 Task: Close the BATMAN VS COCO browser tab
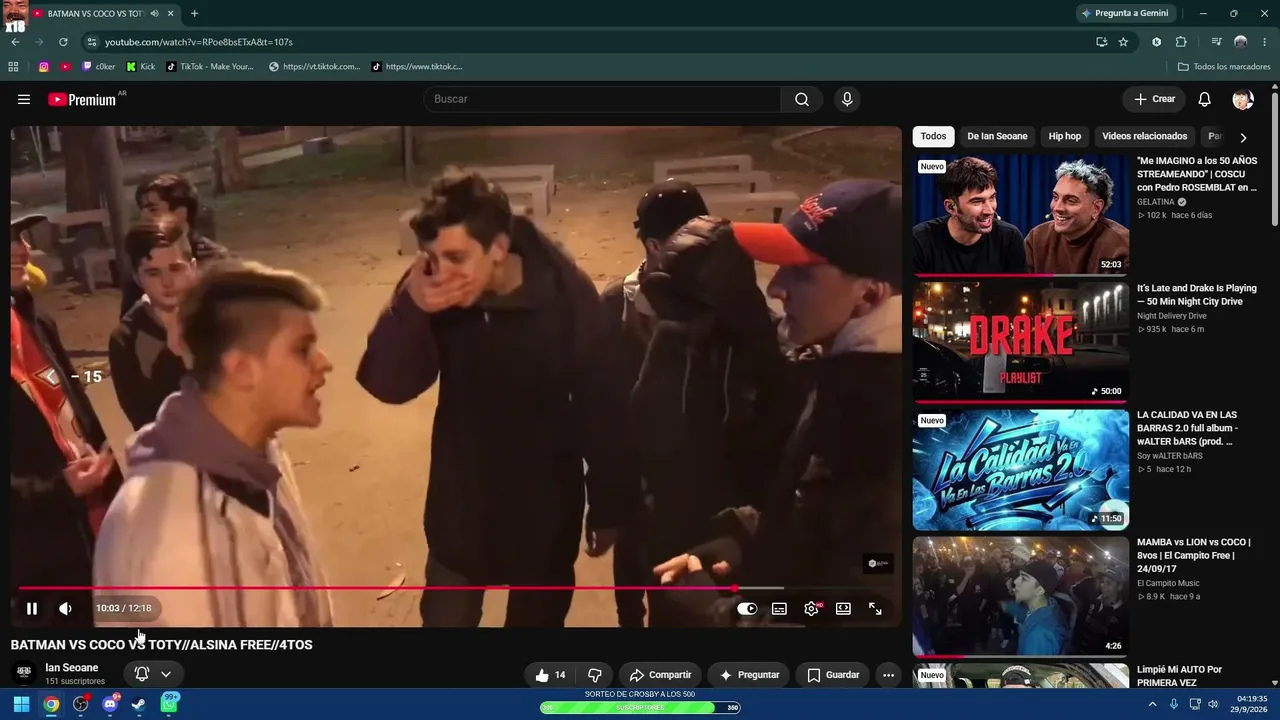[171, 13]
